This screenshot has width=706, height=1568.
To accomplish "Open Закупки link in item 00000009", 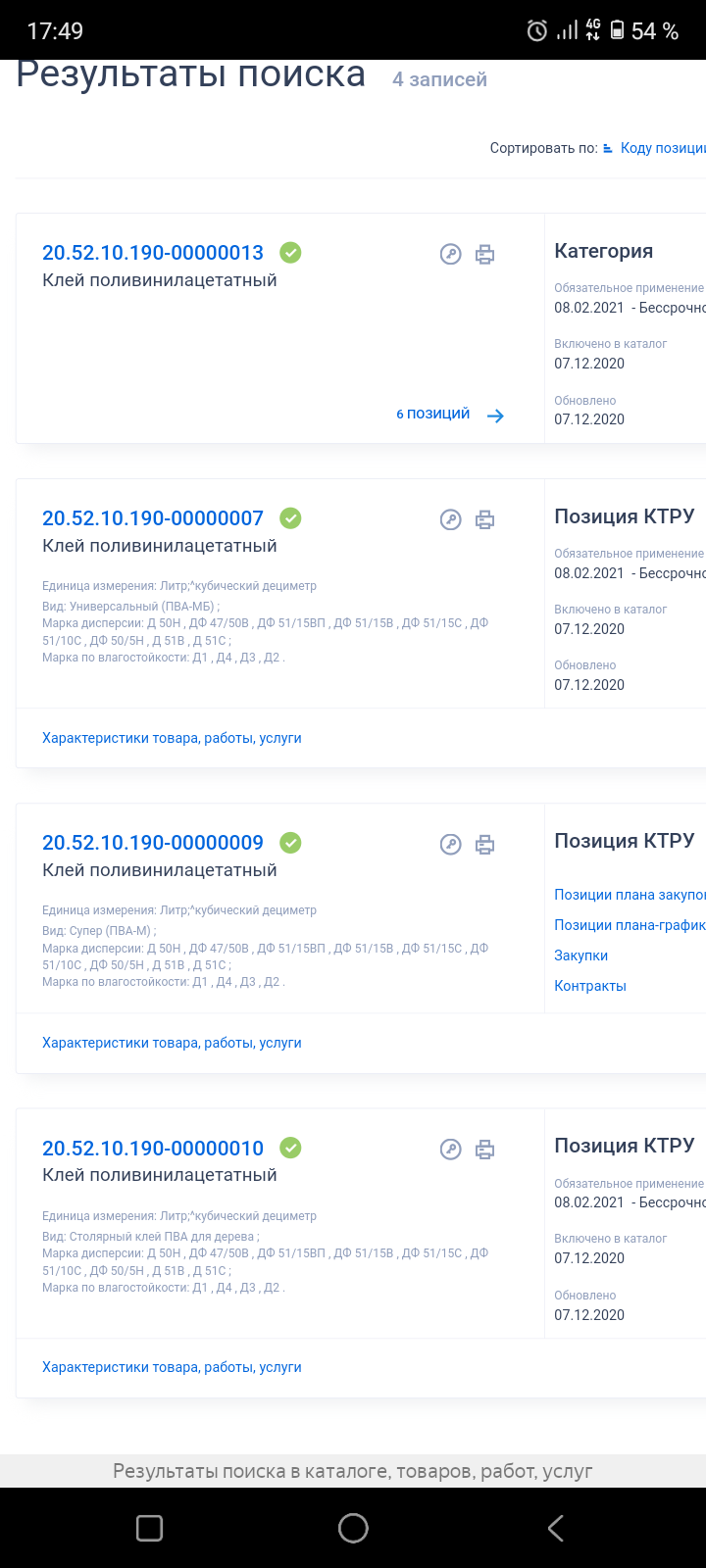I will 581,955.
